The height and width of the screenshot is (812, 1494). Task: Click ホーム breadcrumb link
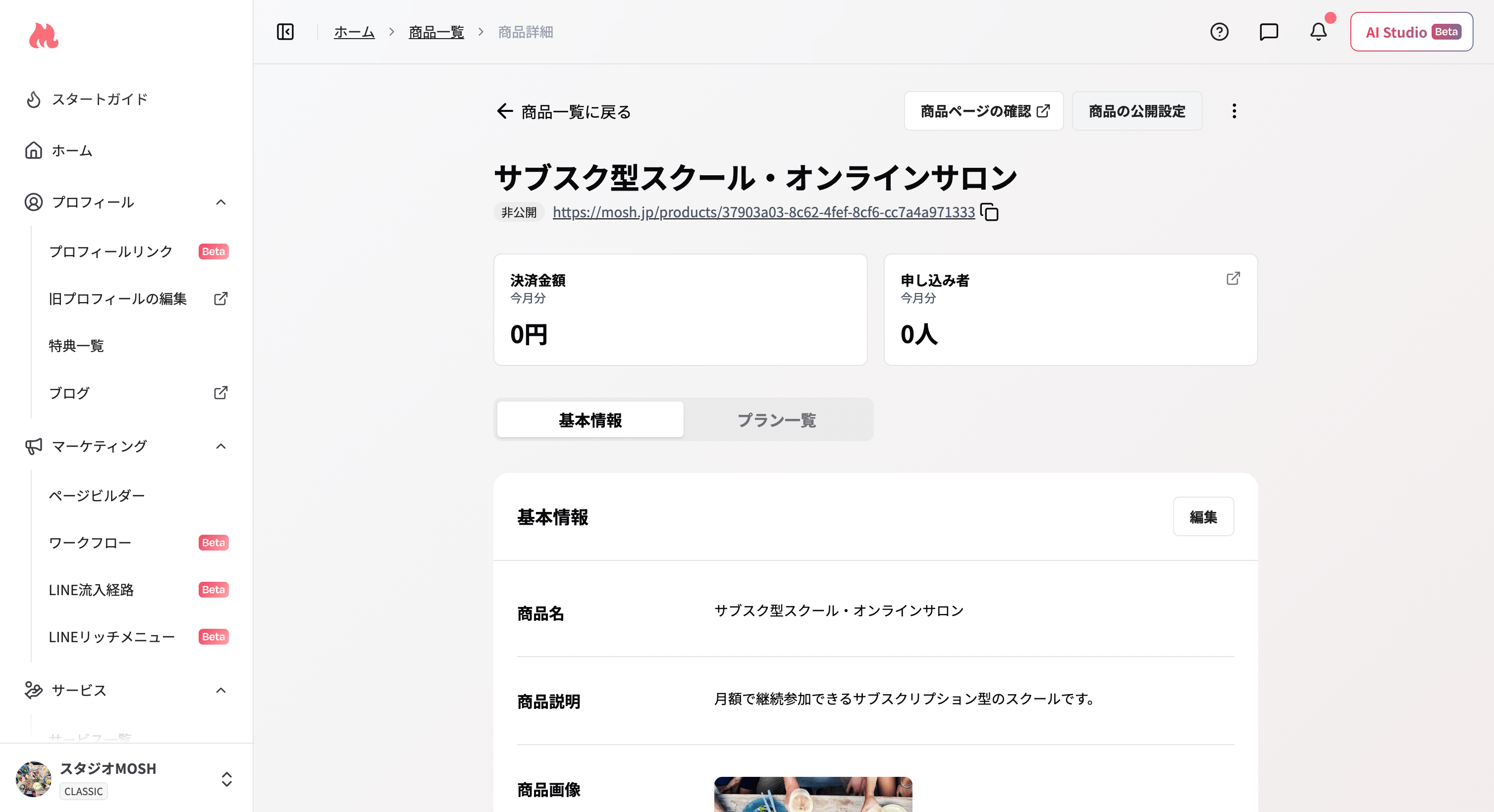tap(354, 32)
